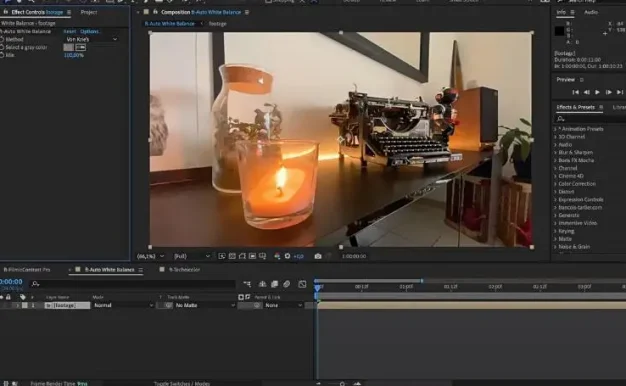Take a snapshot with the camera icon
Viewport: 626px width, 386px height.
tap(318, 256)
